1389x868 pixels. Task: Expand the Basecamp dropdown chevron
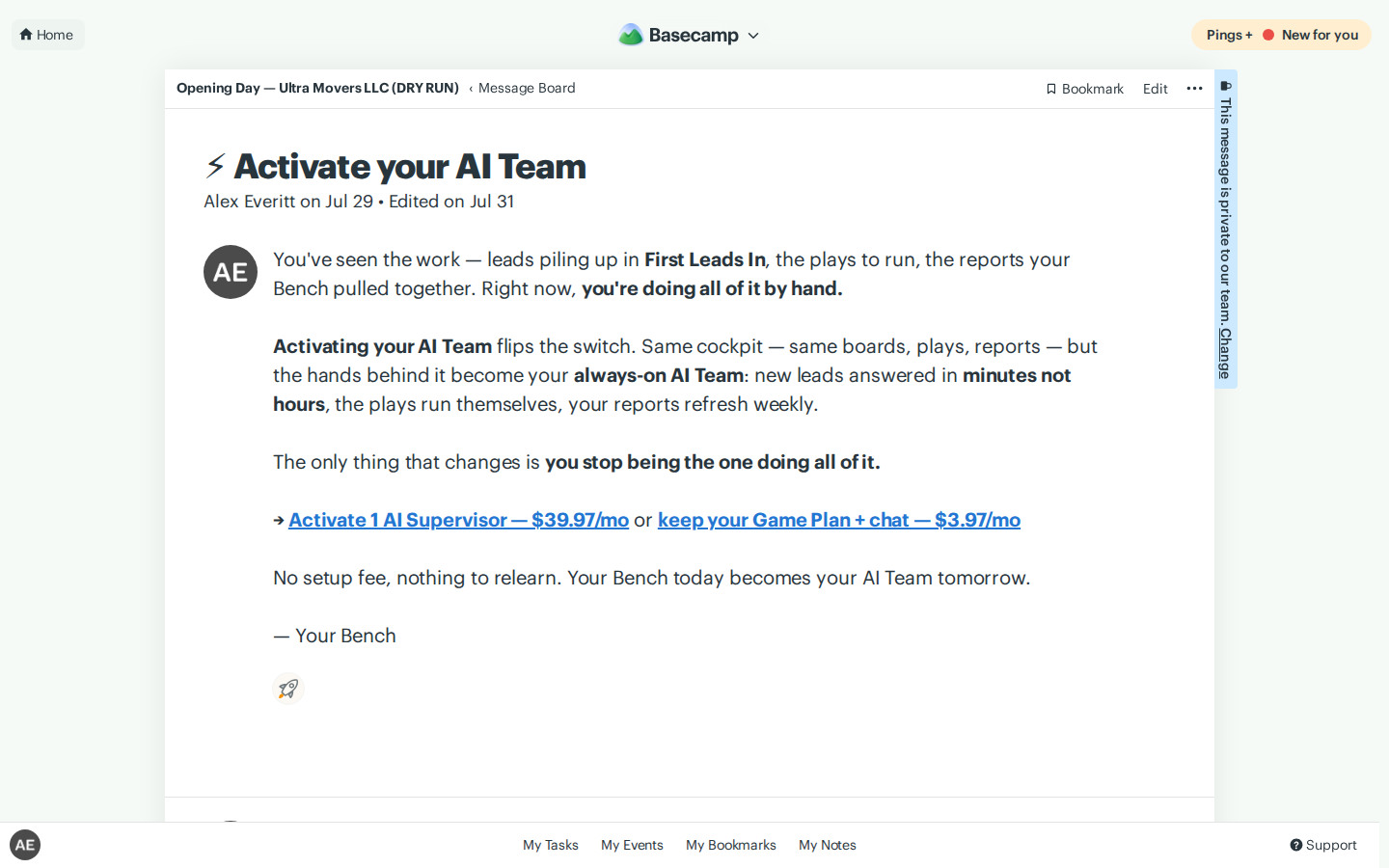[x=753, y=36]
